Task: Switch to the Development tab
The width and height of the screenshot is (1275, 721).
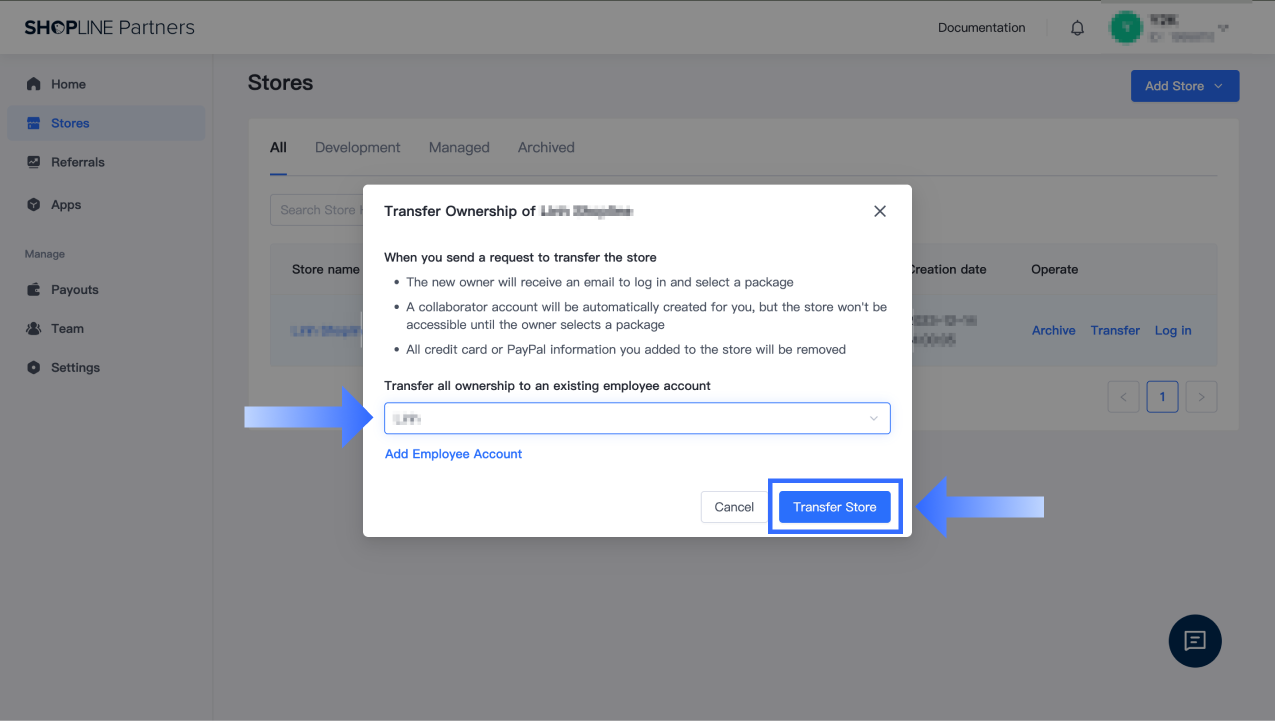Action: pyautogui.click(x=357, y=147)
